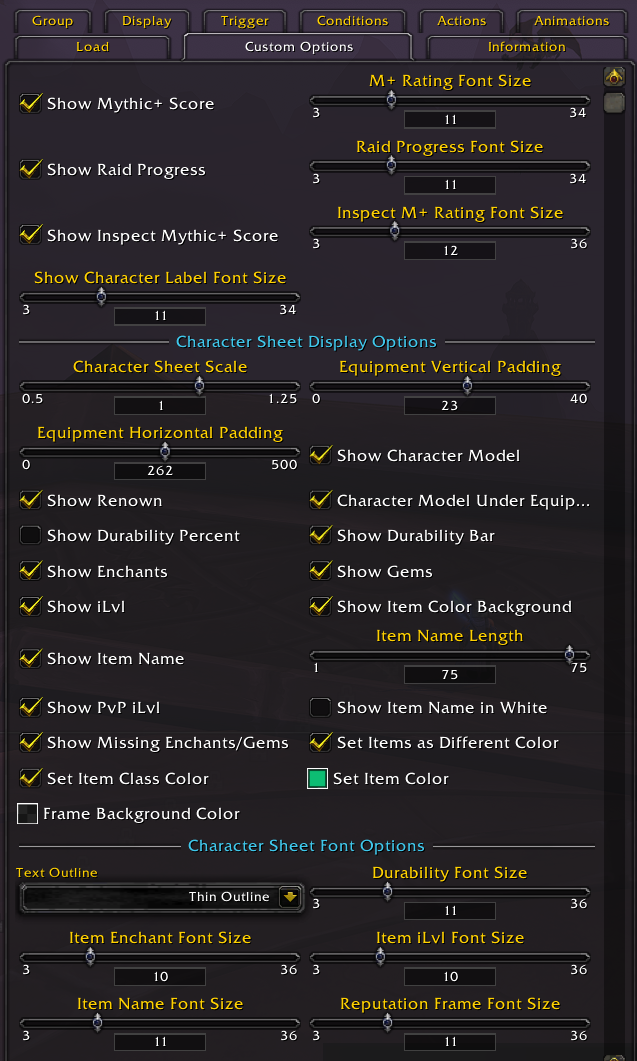The width and height of the screenshot is (637, 1061).
Task: Toggle Show Item Name in White
Action: (x=321, y=708)
